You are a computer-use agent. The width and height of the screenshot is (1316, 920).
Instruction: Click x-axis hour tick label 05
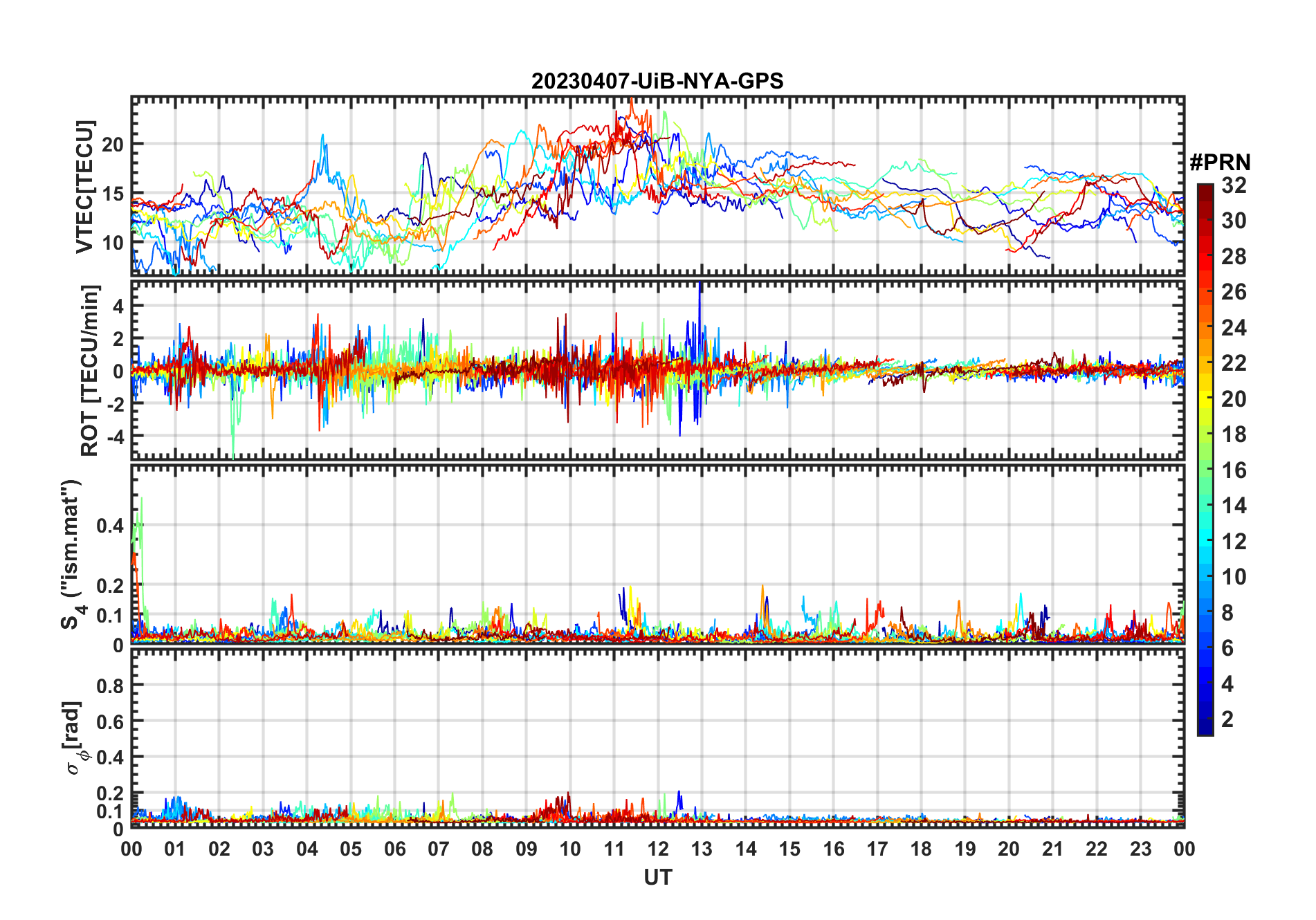[351, 849]
